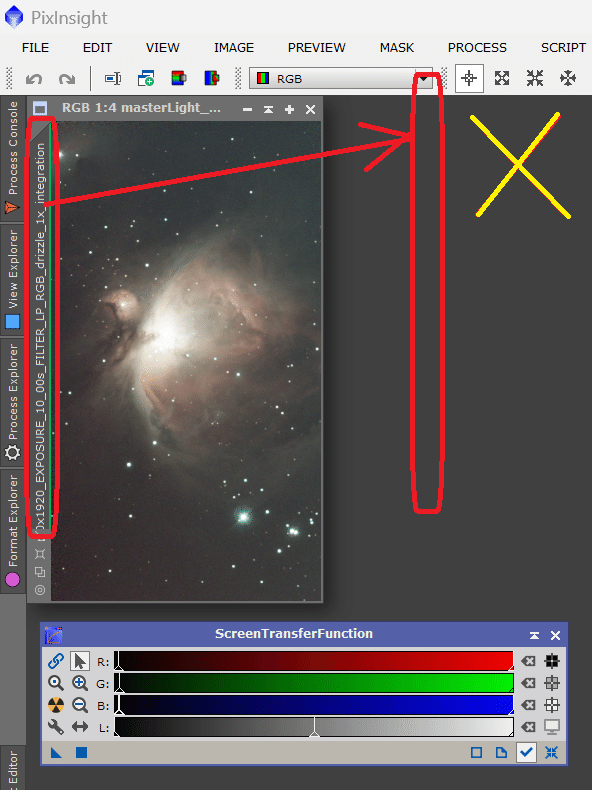
Task: Select the Edit STF pointer mode
Action: (80, 661)
